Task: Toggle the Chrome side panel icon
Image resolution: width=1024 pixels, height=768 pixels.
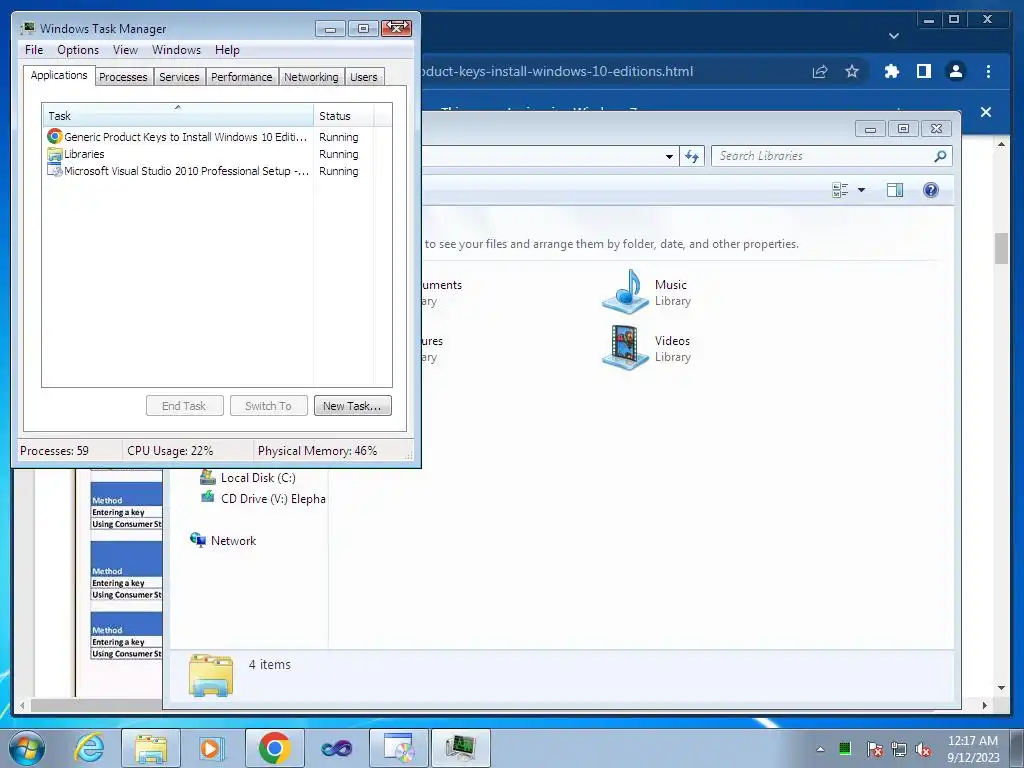Action: click(x=923, y=71)
